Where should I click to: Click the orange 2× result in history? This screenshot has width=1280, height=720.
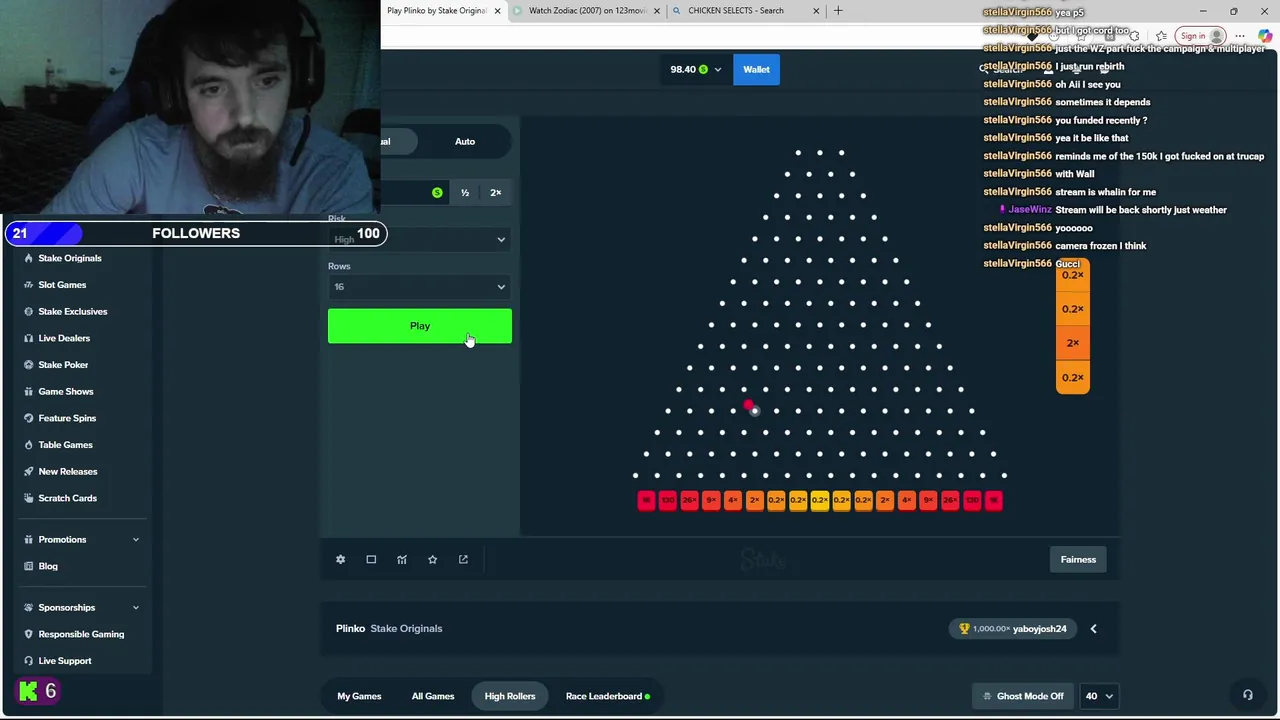(x=1072, y=343)
